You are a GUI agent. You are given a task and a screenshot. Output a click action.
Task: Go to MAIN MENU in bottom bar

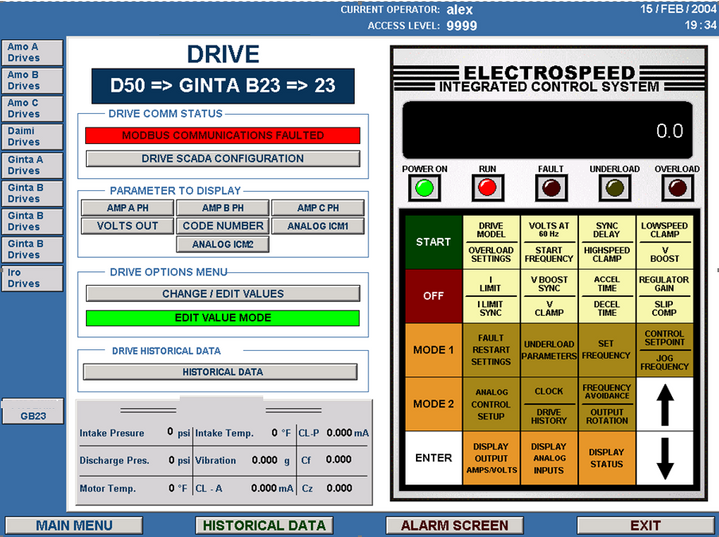tap(74, 526)
